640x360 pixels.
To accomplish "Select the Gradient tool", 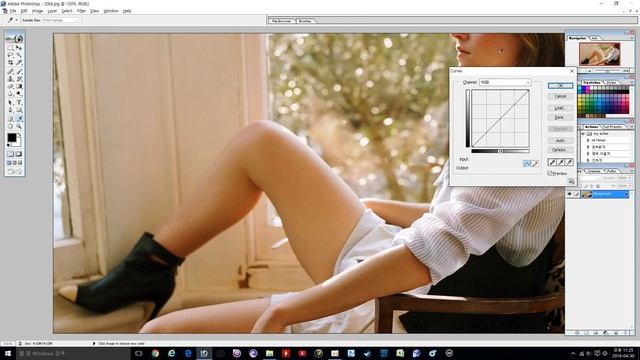I will pyautogui.click(x=19, y=87).
